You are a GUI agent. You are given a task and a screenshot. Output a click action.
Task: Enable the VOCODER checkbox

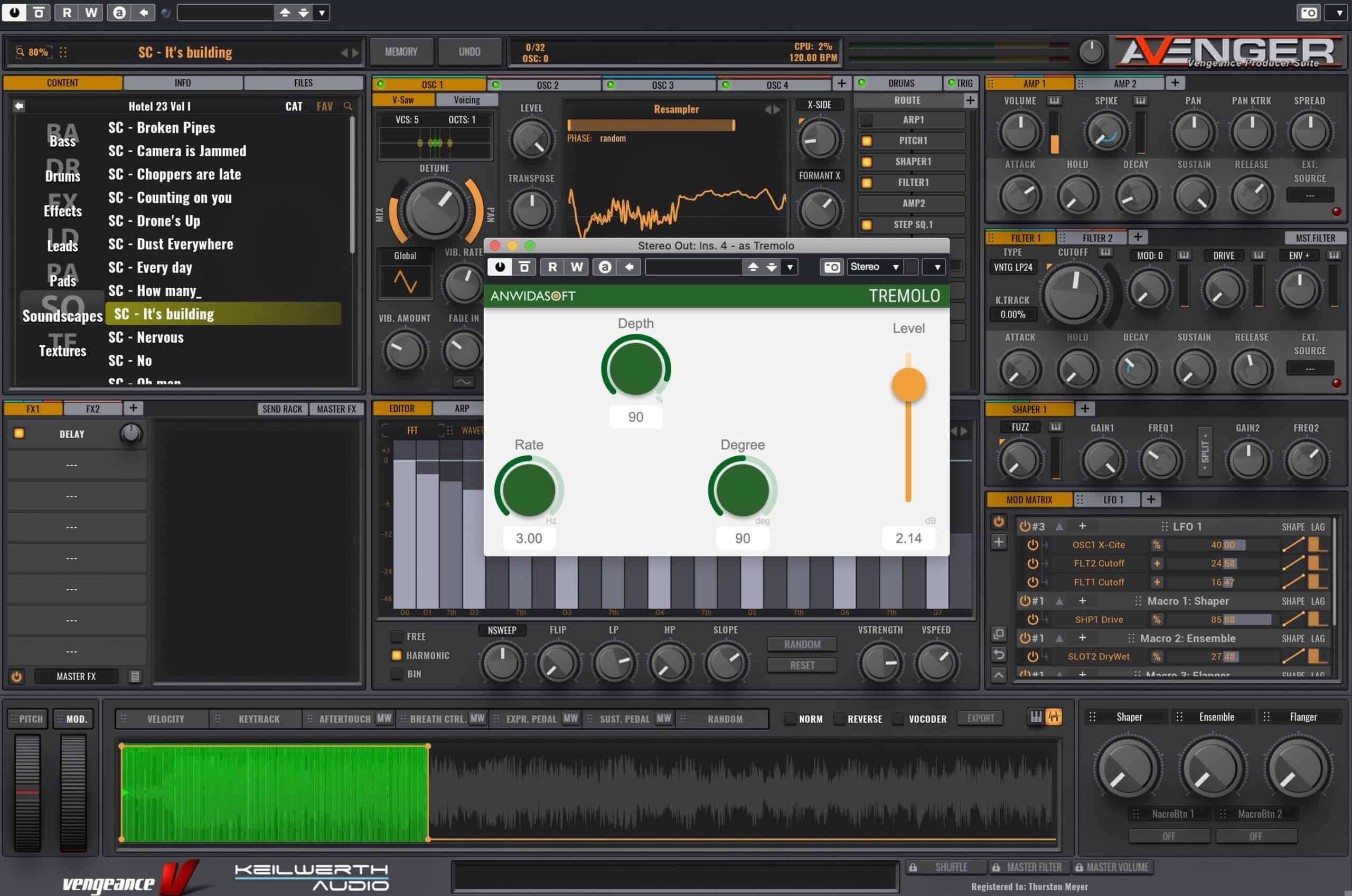[x=898, y=718]
